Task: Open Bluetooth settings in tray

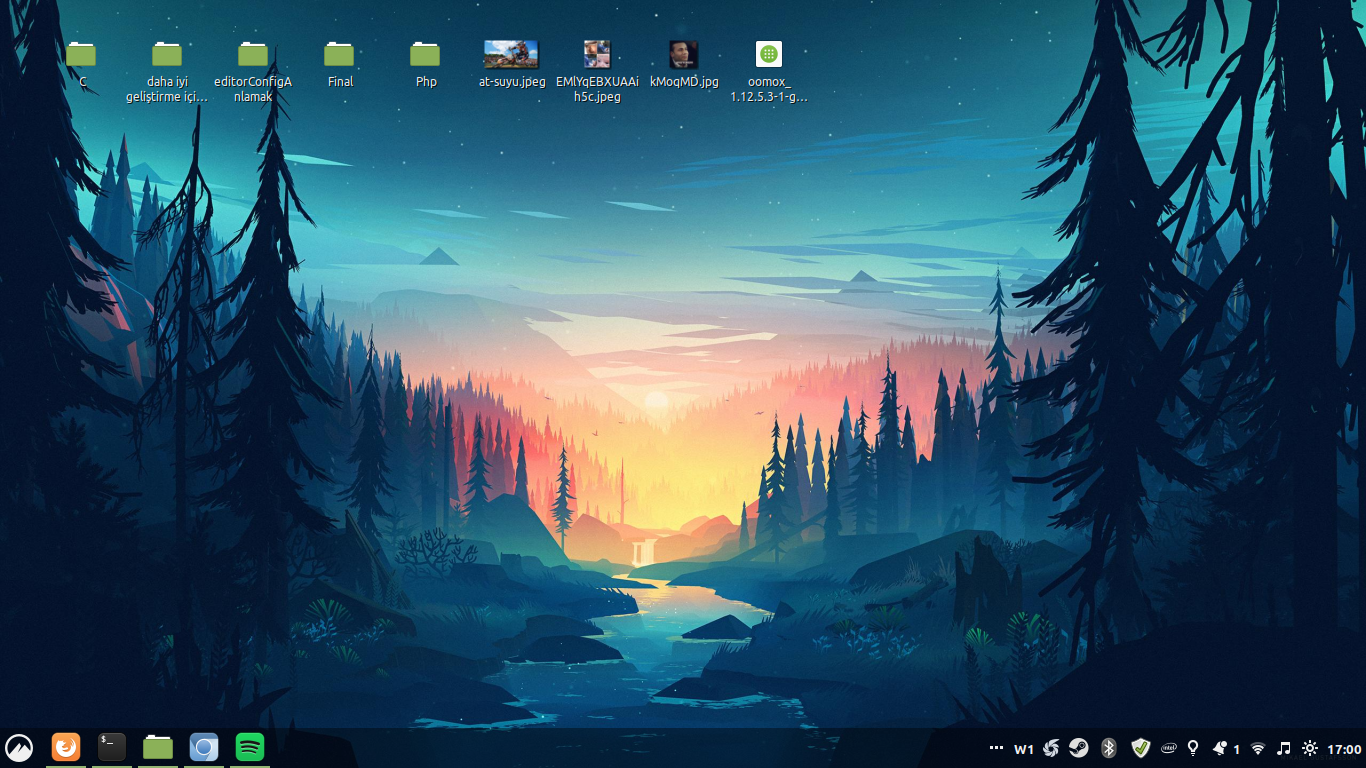Action: point(1108,748)
